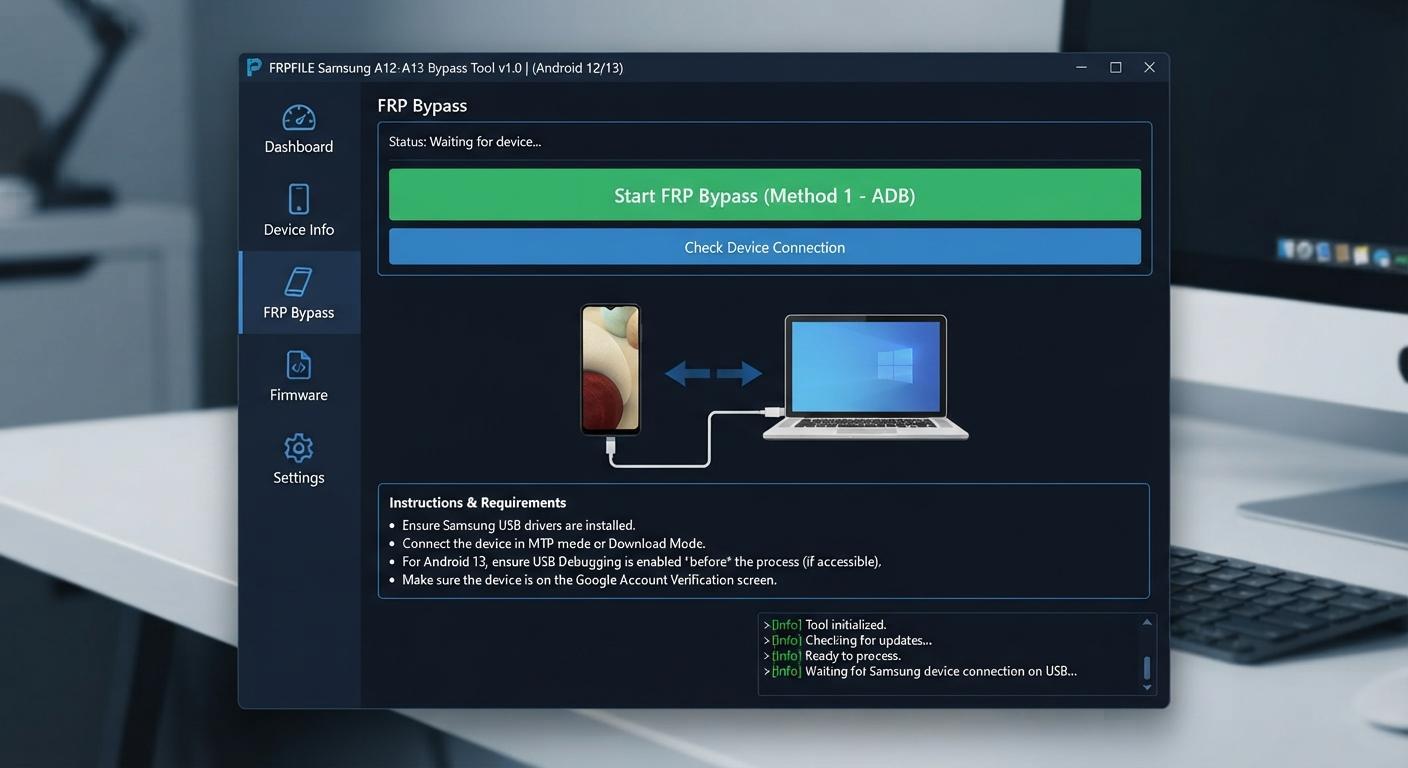The width and height of the screenshot is (1408, 768).
Task: Start FRP Bypass Method 1 ADB
Action: [764, 195]
